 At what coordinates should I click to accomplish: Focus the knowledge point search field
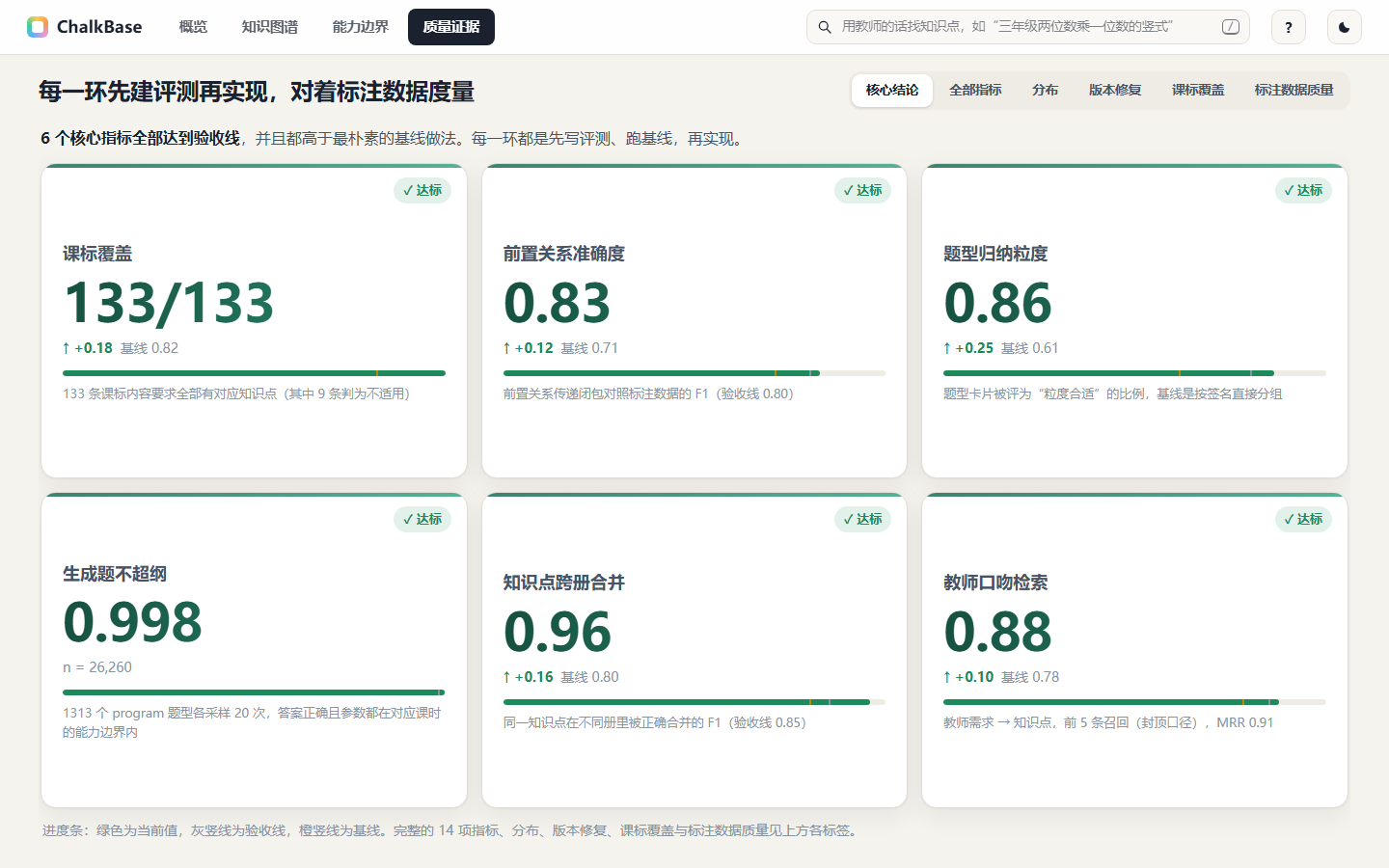(1028, 27)
